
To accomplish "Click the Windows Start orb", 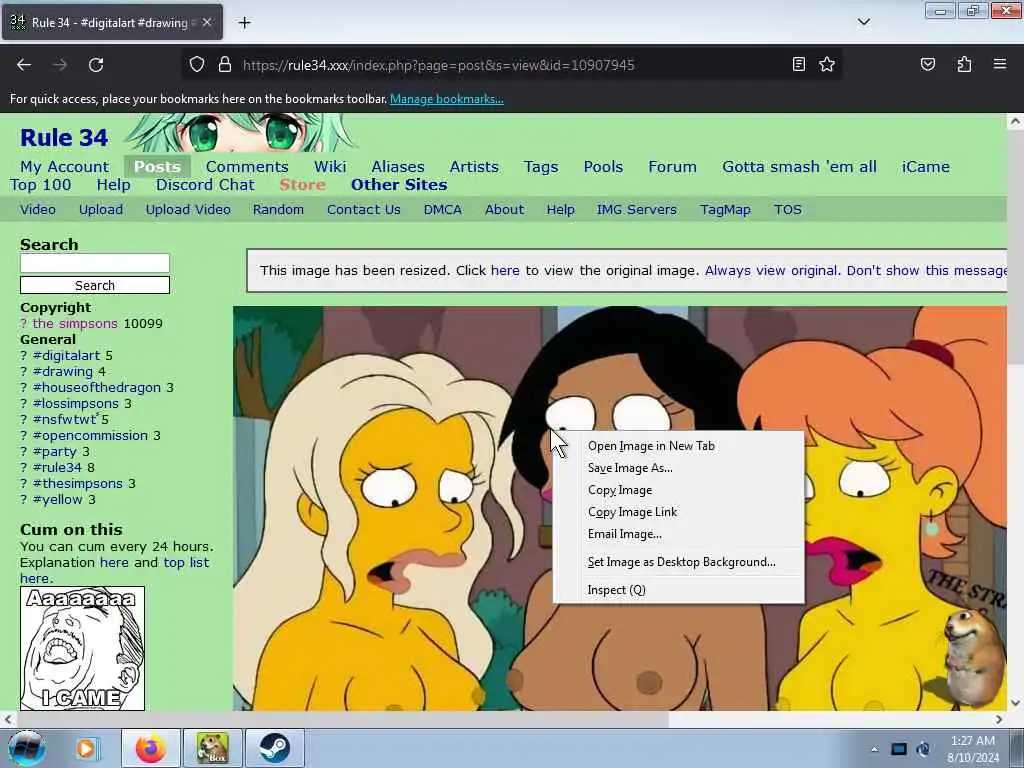I will coord(26,748).
